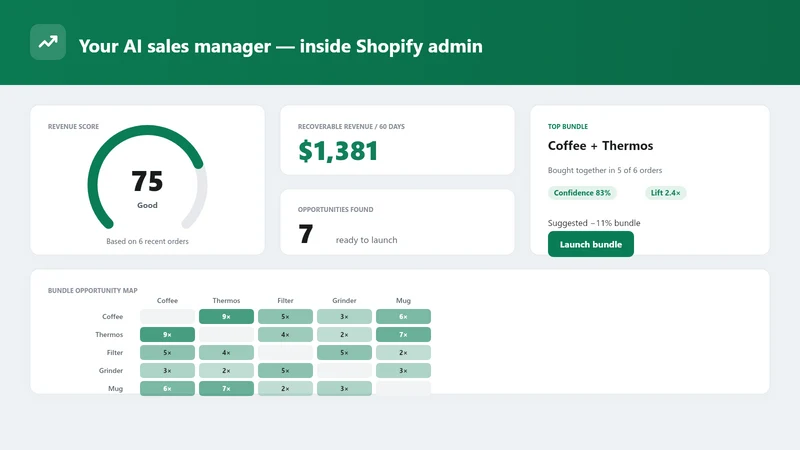Viewport: 800px width, 450px height.
Task: Click the TOP BUNDLE label
Action: [x=568, y=127]
